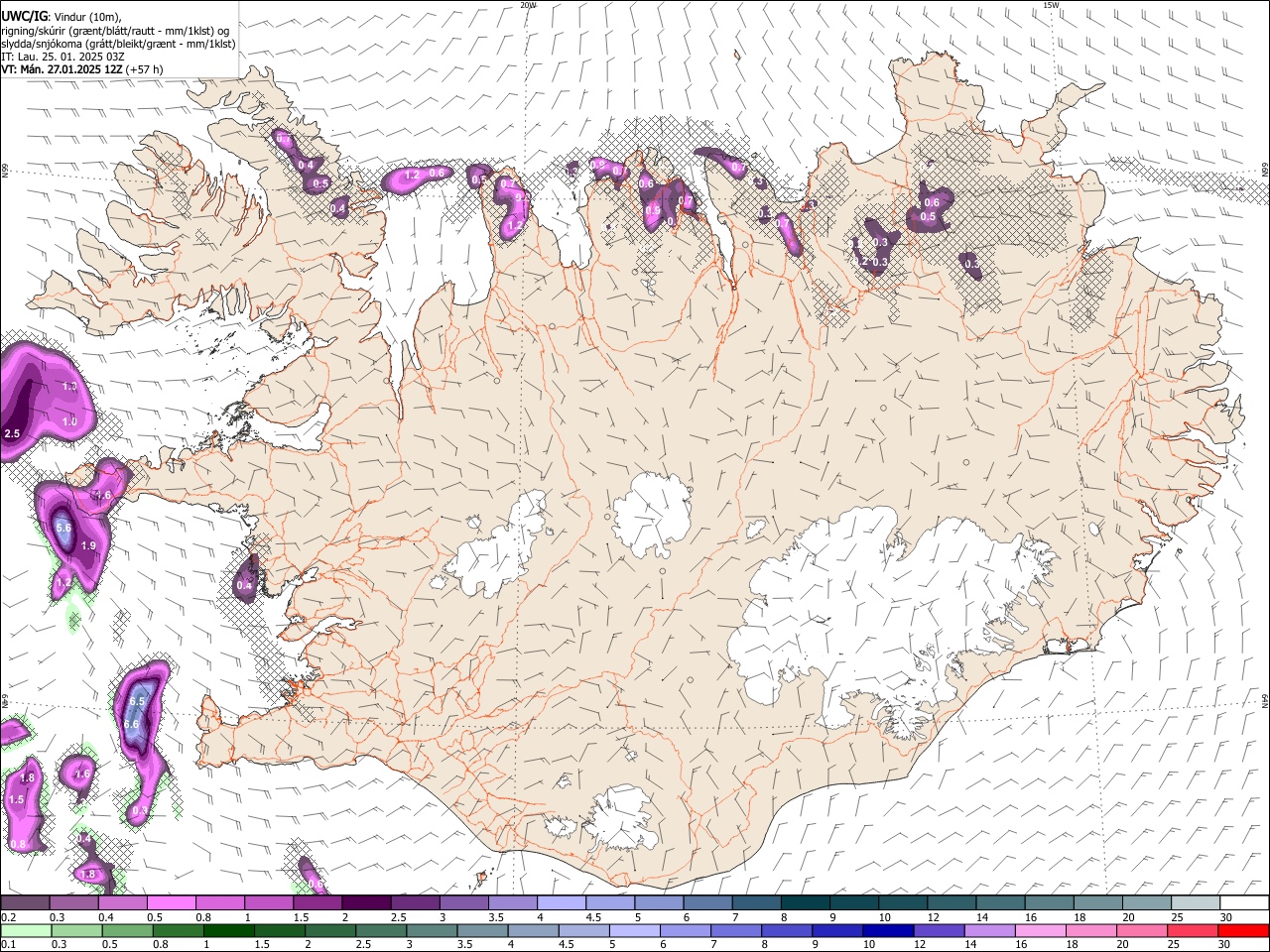Click the 4.6 precipitation value on map
Viewport: 1270px width, 952px height.
tap(103, 495)
